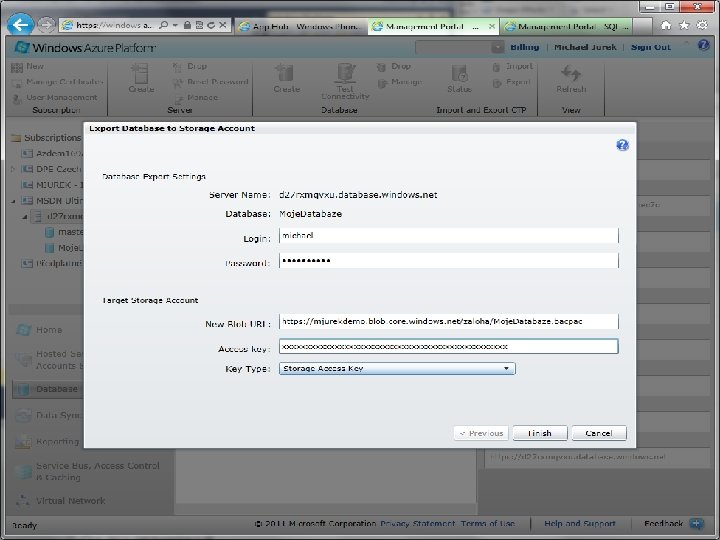Viewport: 720px width, 540px height.
Task: Click the New Blob URL field
Action: [449, 321]
